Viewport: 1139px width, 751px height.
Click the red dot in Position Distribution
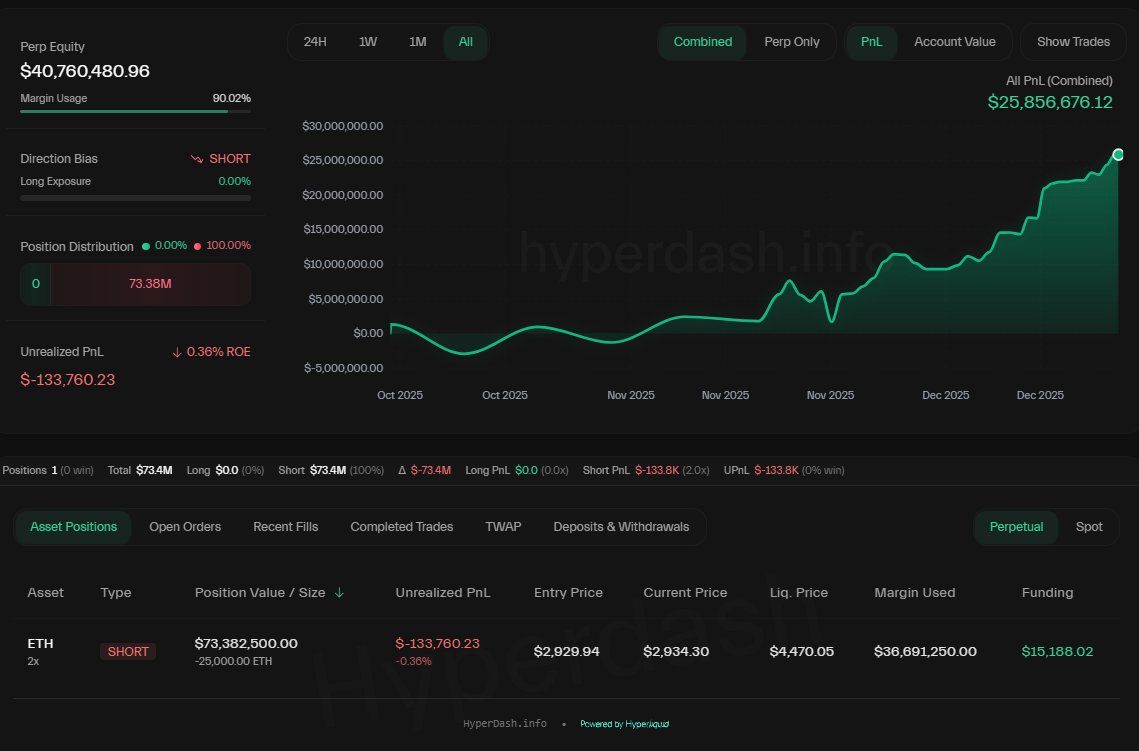click(x=197, y=246)
